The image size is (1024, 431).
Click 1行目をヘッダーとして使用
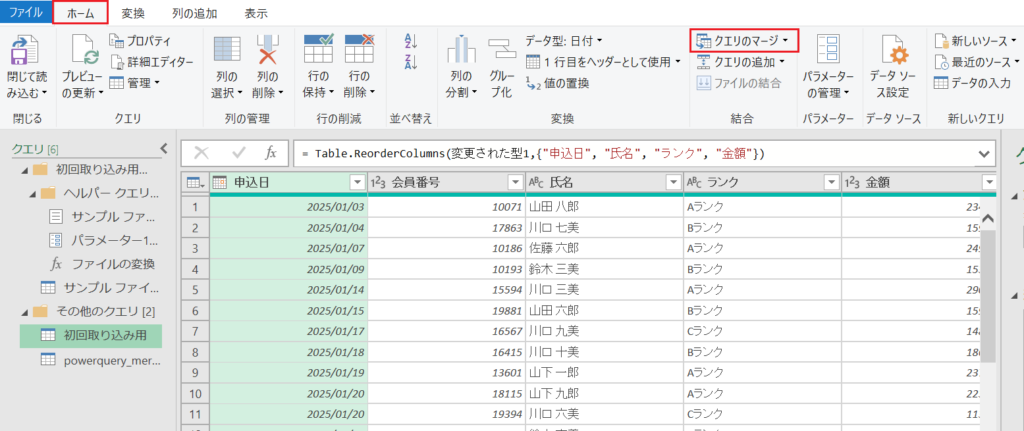pos(603,62)
